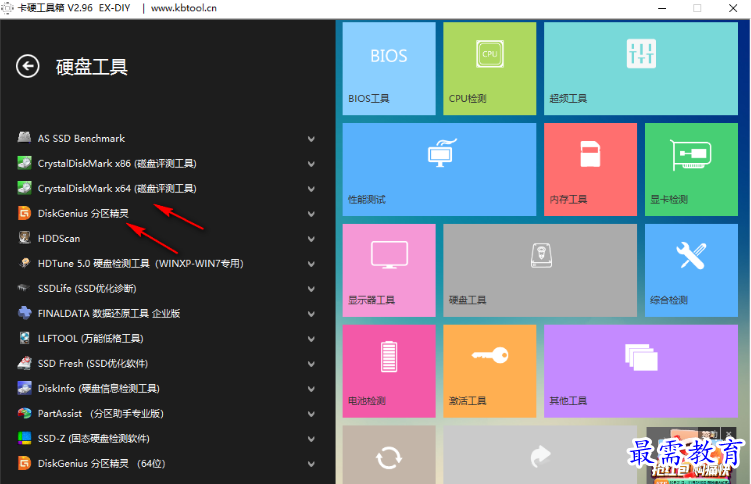Open the 超频工具 tile
Screen dimensions: 751x484
click(x=641, y=68)
